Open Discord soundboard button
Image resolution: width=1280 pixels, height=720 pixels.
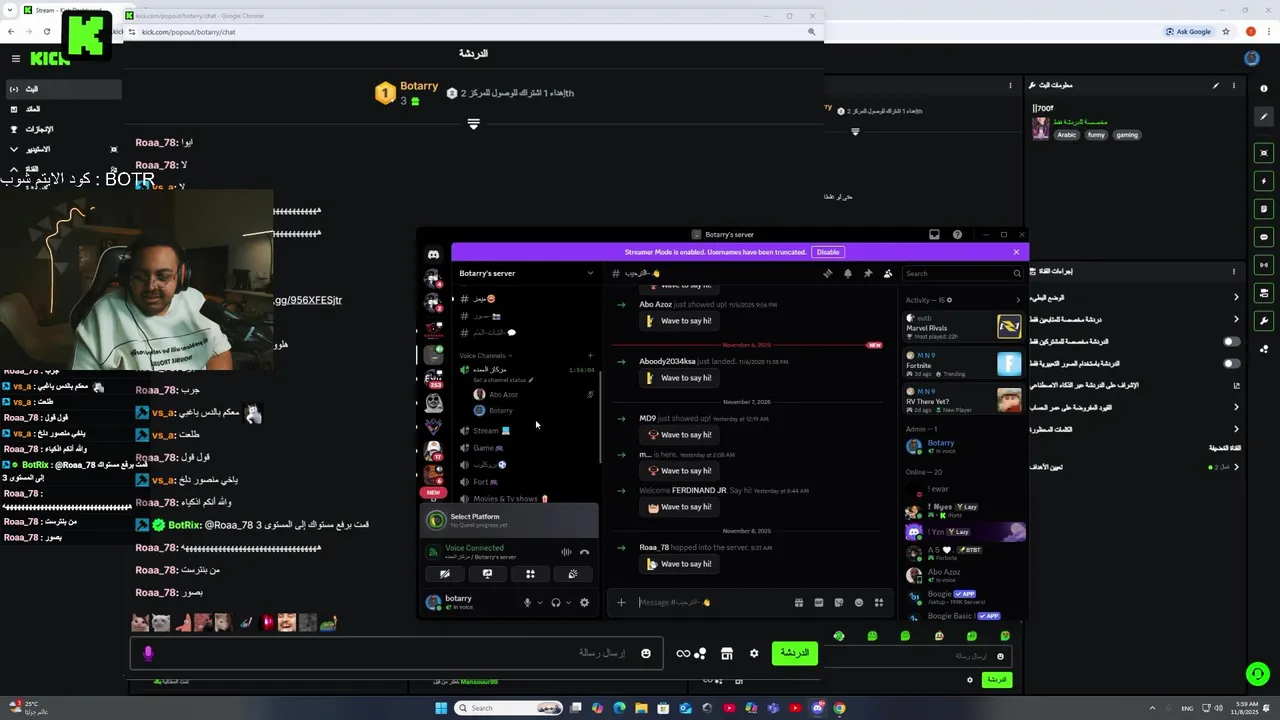point(573,574)
